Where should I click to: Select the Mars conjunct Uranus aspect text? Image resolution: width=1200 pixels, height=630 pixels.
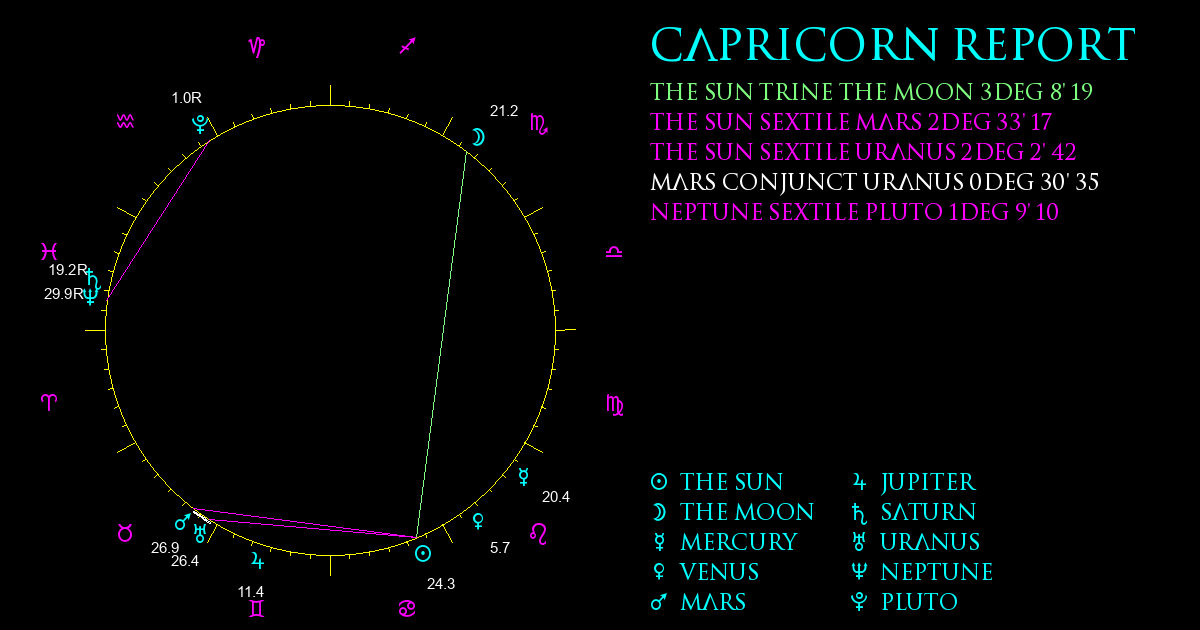click(x=875, y=183)
